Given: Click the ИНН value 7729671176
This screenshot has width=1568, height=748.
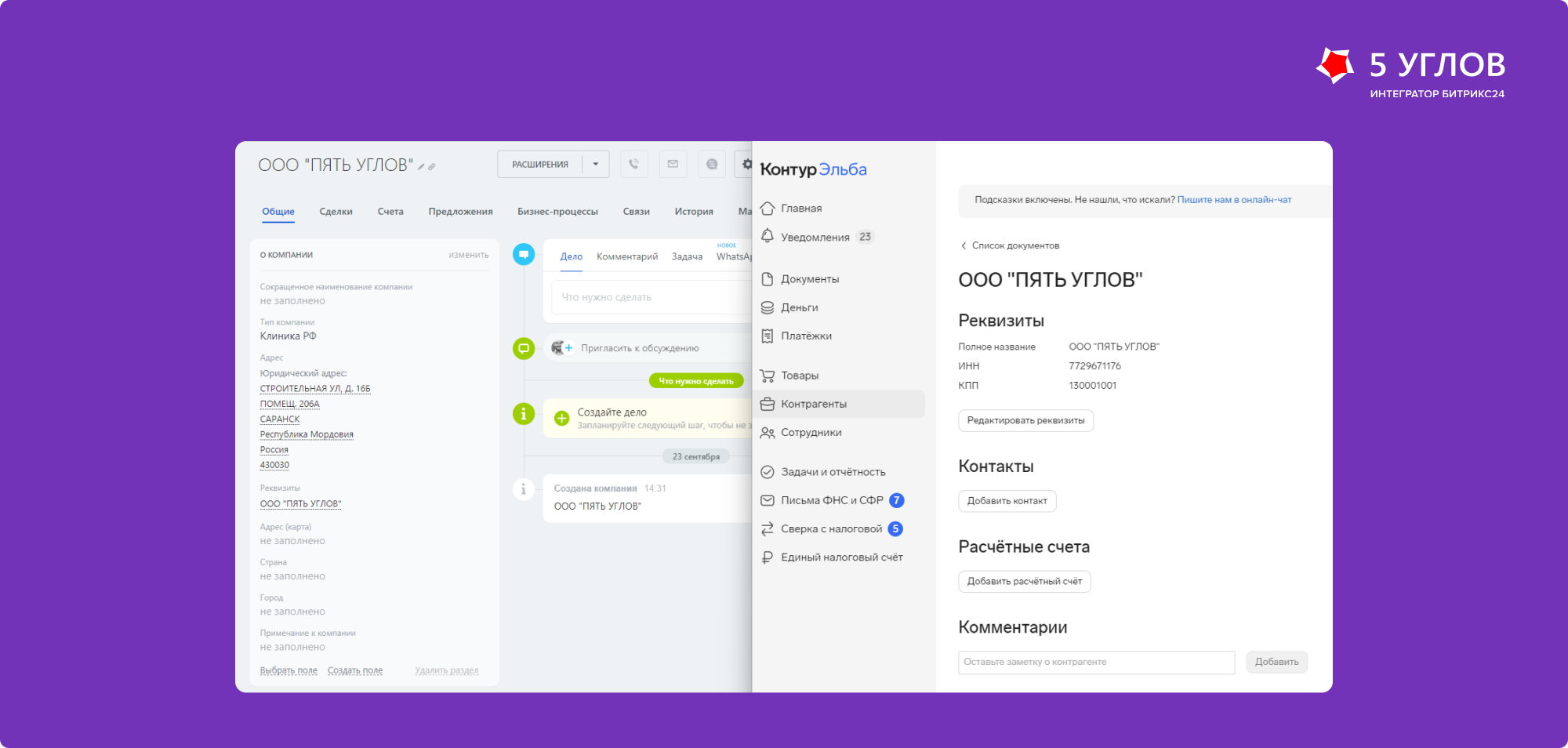Looking at the screenshot, I should (1094, 366).
